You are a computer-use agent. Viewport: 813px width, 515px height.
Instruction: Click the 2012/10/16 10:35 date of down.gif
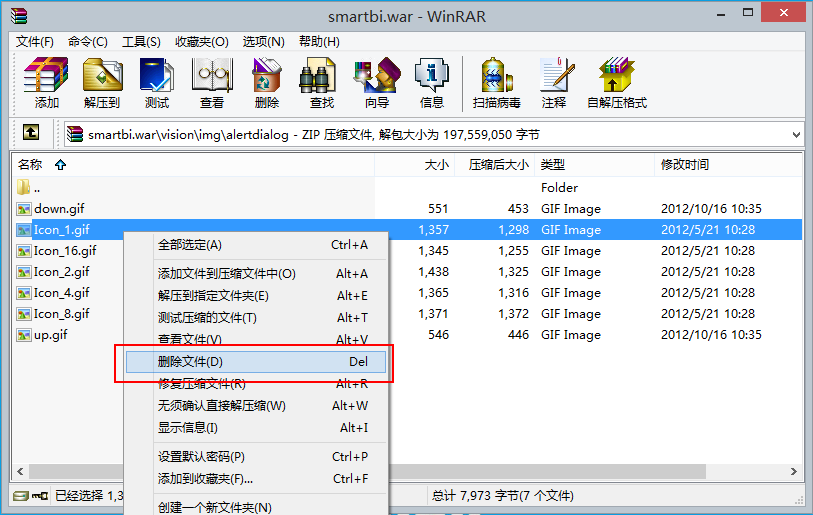[x=711, y=209]
